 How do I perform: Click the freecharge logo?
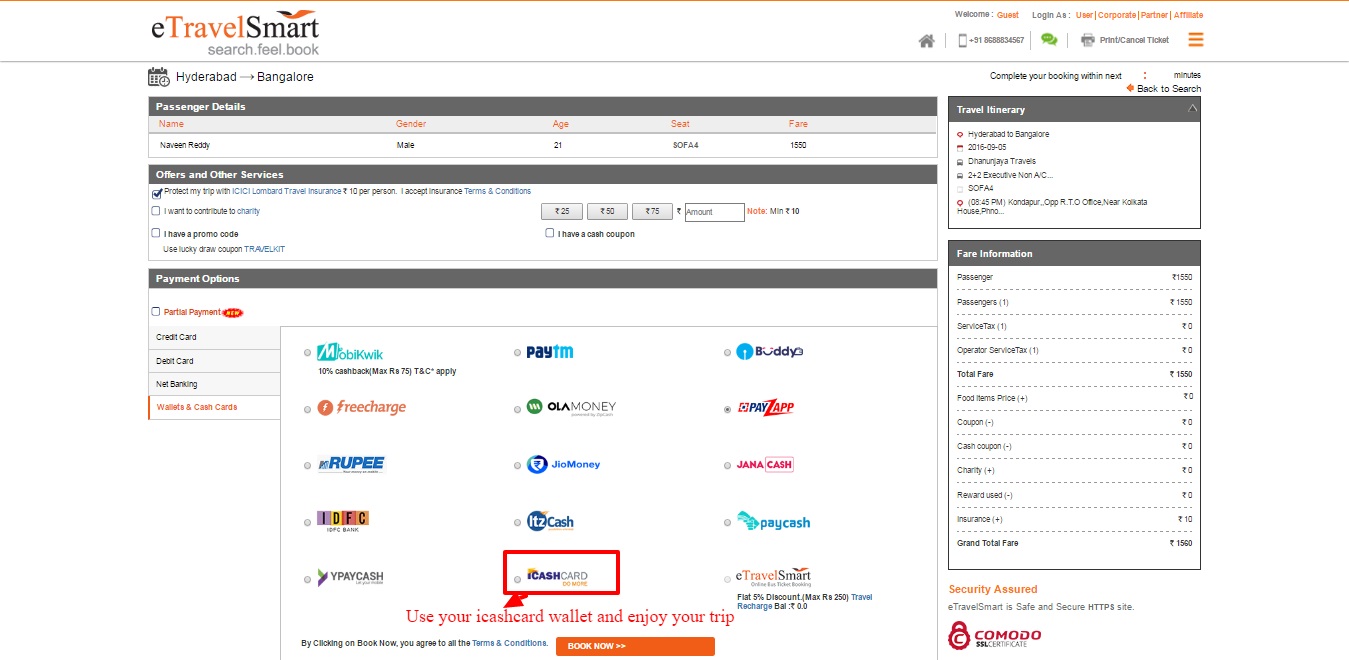point(361,408)
